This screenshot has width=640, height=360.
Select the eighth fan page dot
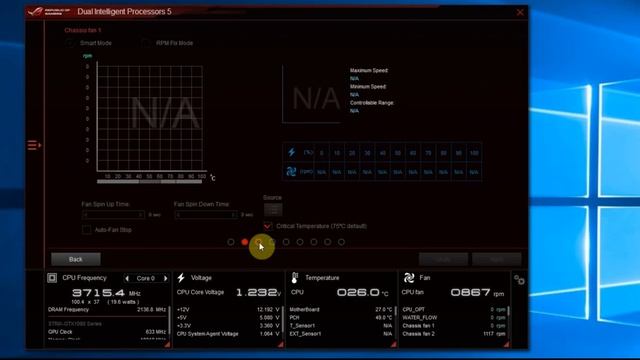click(x=328, y=242)
